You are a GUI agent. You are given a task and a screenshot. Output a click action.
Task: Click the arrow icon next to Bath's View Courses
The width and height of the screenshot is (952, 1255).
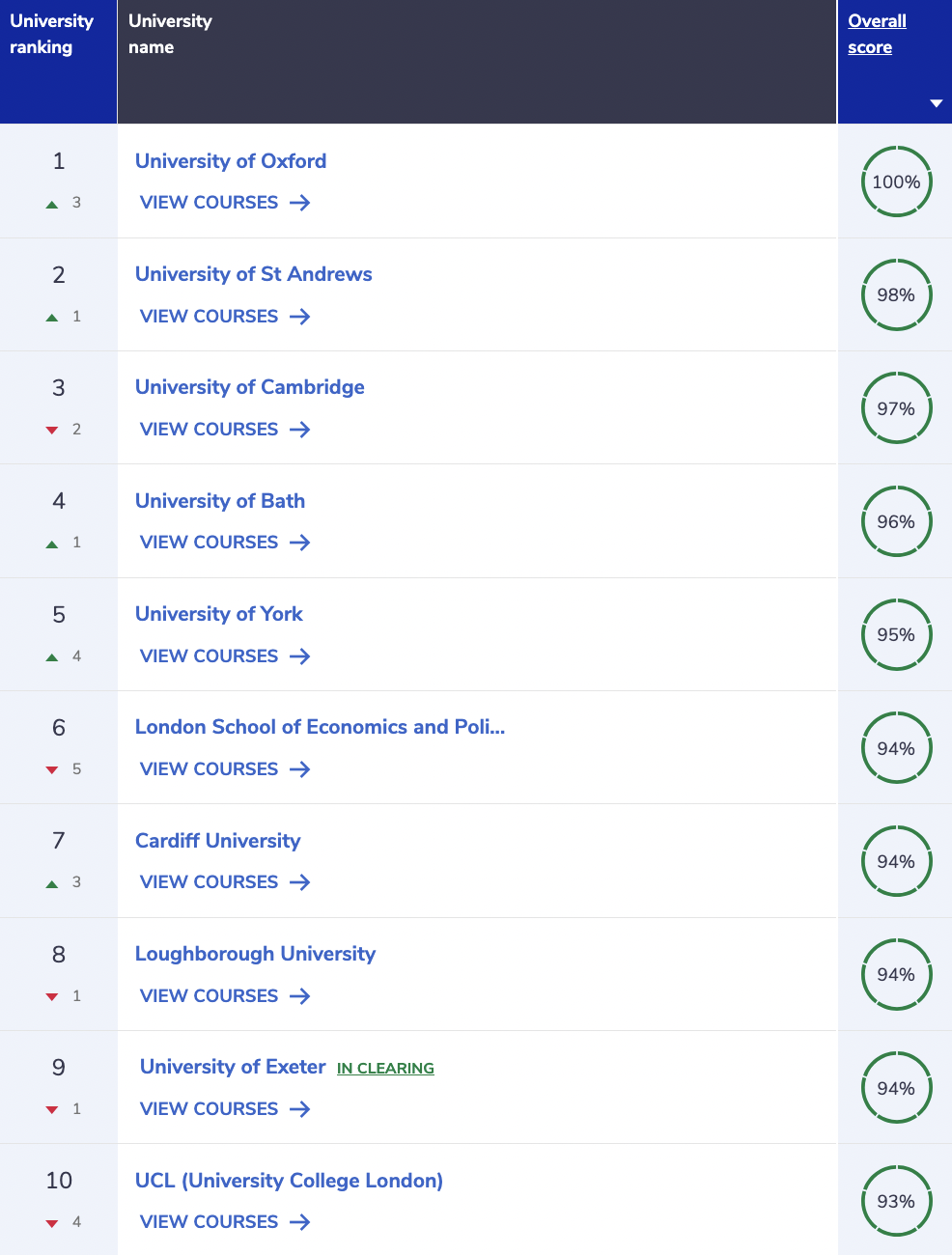(300, 543)
